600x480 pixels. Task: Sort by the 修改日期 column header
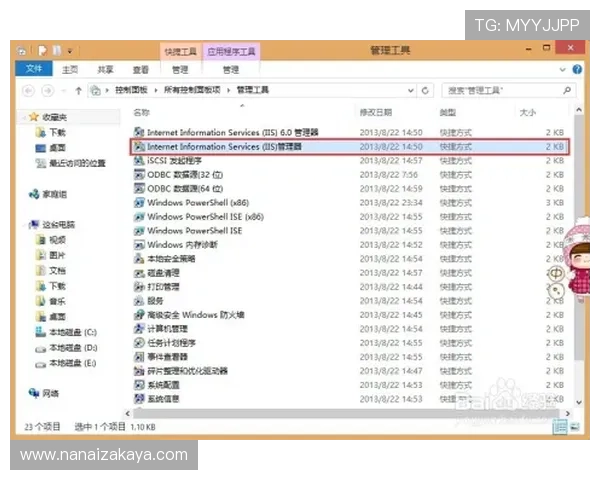(x=376, y=112)
